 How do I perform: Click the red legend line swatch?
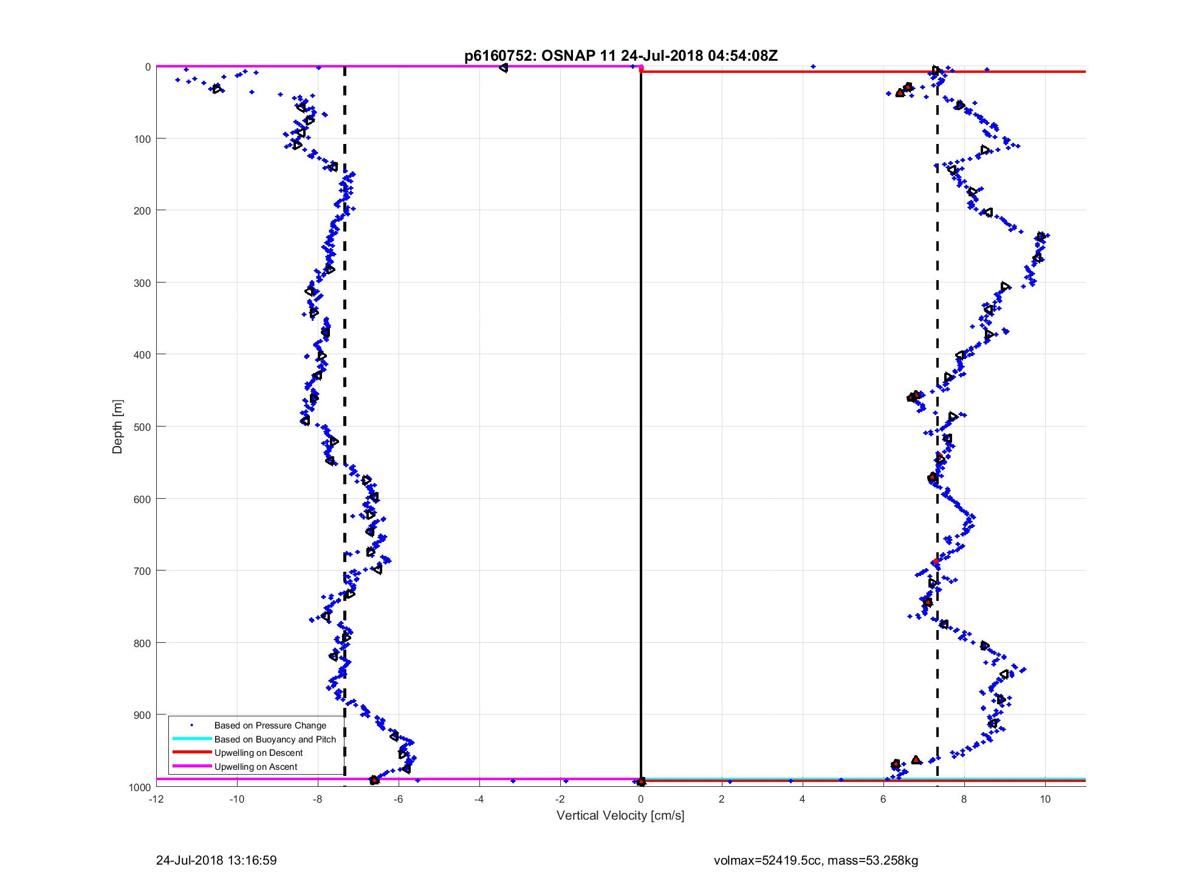click(191, 753)
